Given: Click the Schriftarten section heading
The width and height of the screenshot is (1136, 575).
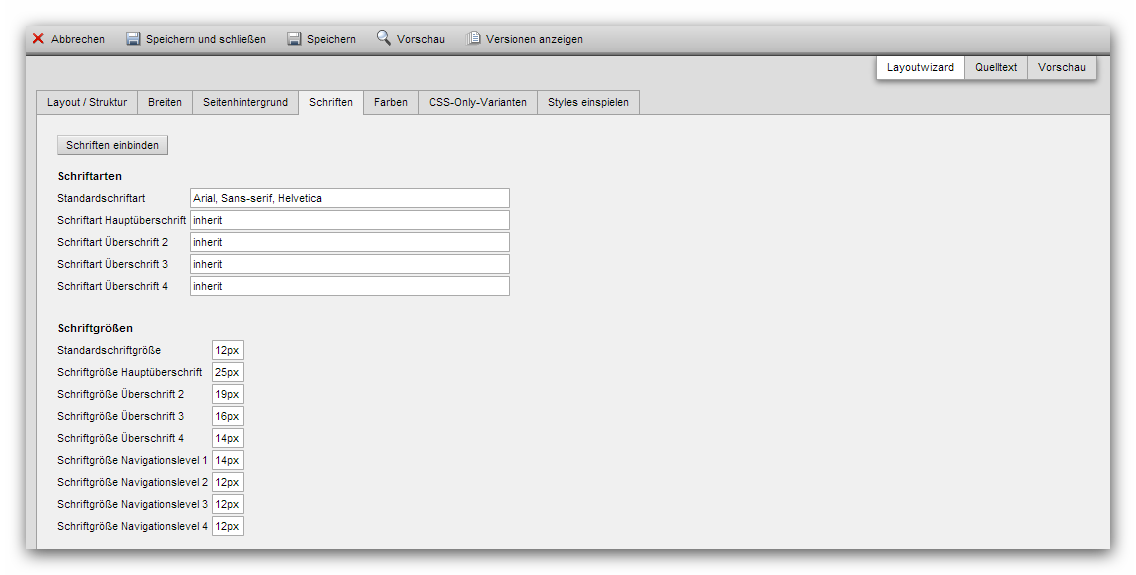Looking at the screenshot, I should coord(90,176).
